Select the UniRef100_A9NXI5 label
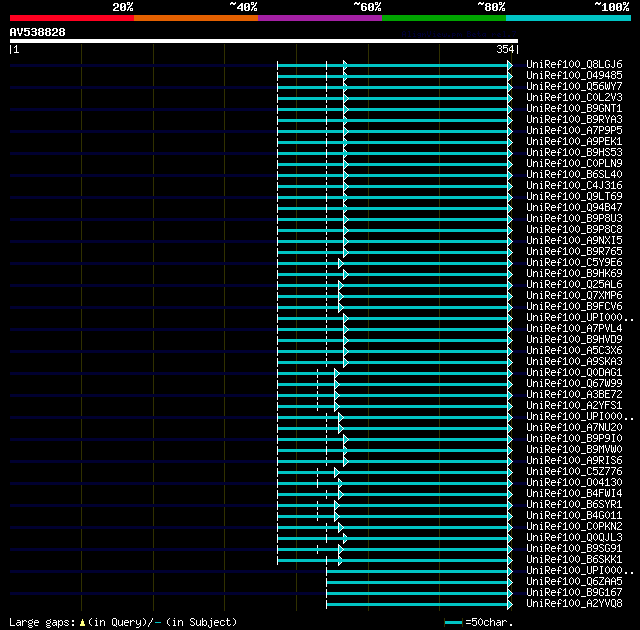Screen dimensions: 640x630 (x=574, y=240)
